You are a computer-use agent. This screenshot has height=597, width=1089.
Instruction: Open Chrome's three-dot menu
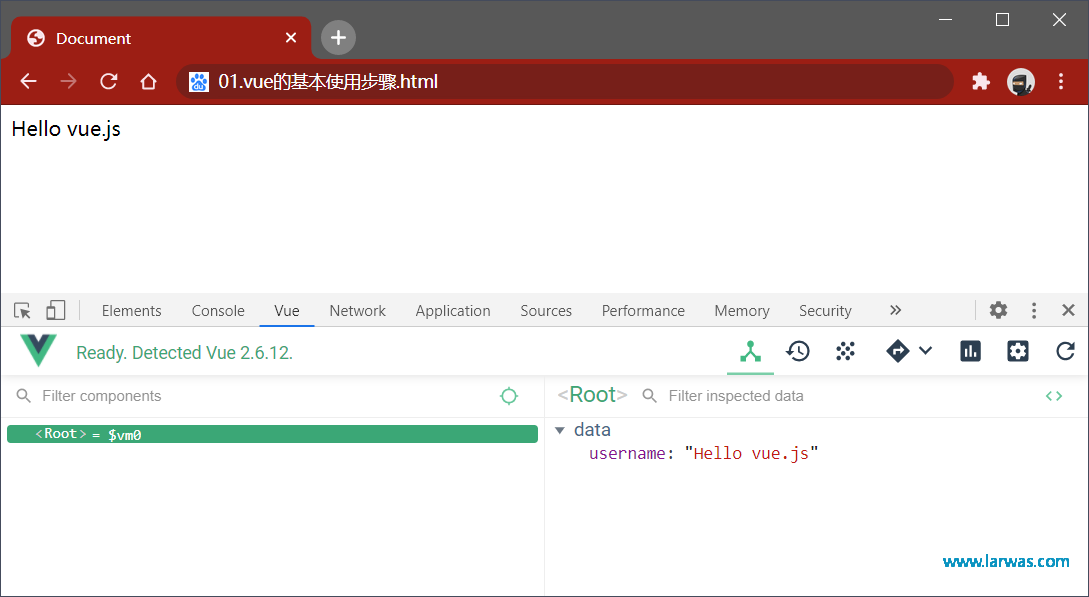1061,81
